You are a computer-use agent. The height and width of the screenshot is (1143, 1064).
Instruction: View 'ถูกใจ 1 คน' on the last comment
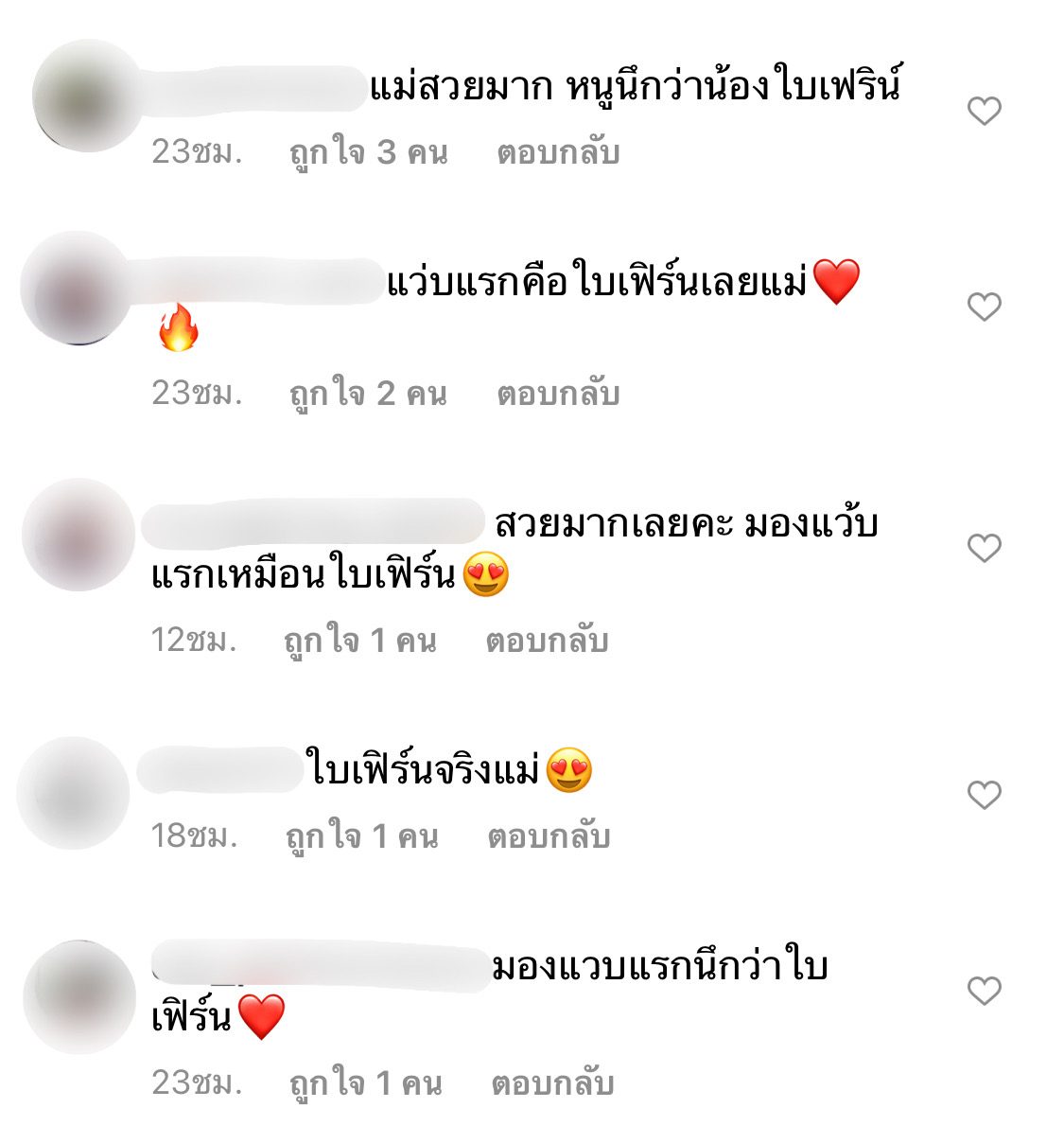point(365,1084)
